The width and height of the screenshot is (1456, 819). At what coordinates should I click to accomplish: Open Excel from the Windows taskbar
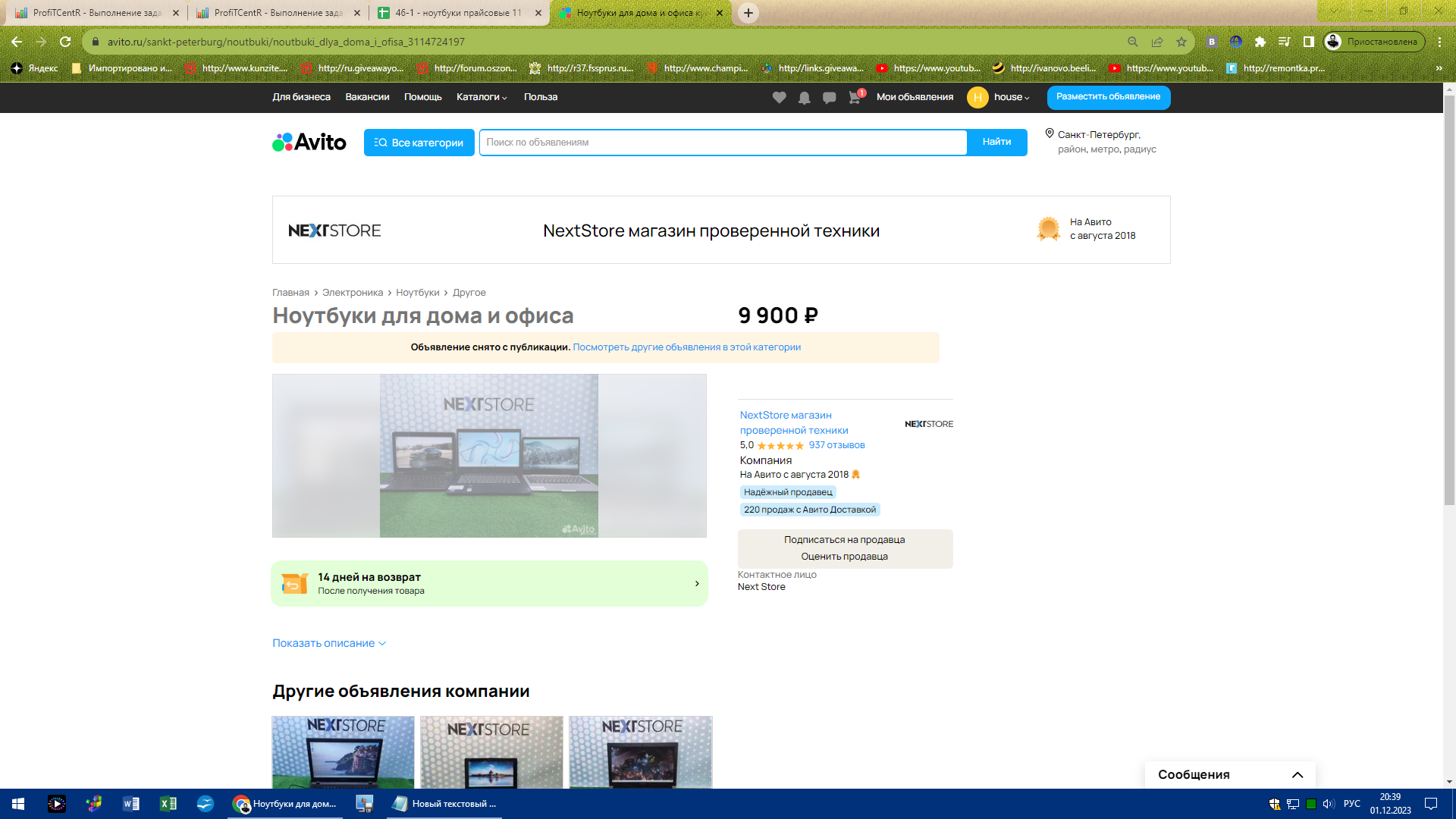168,804
